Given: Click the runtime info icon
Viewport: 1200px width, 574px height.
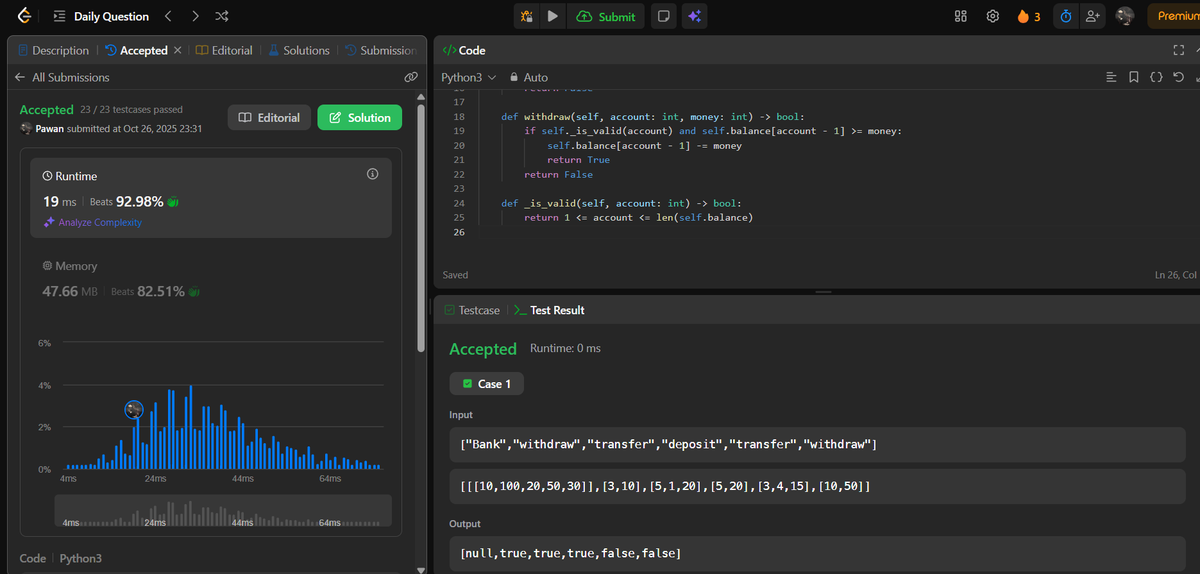Looking at the screenshot, I should [x=373, y=174].
